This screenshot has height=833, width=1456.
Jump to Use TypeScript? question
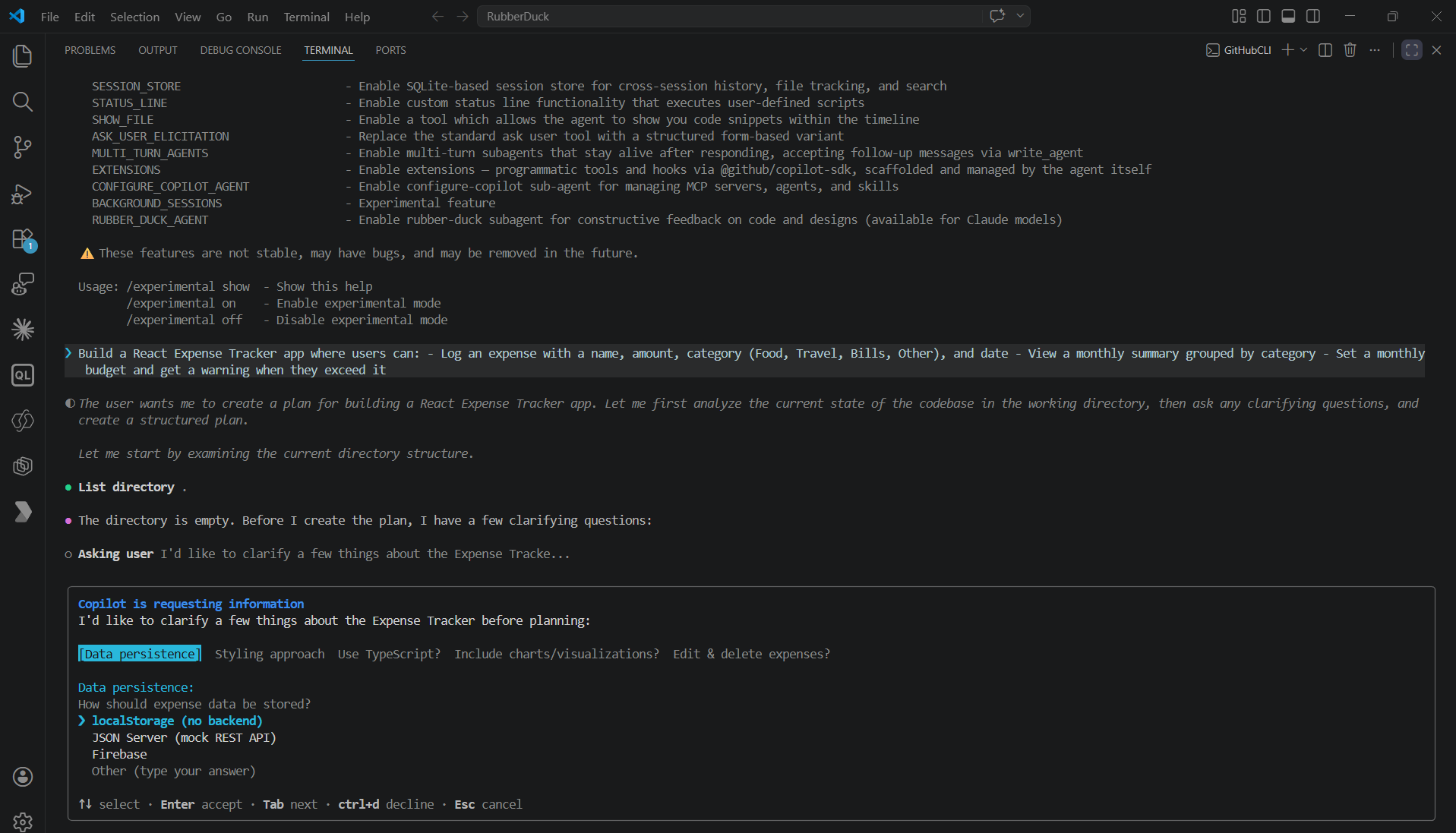[389, 654]
